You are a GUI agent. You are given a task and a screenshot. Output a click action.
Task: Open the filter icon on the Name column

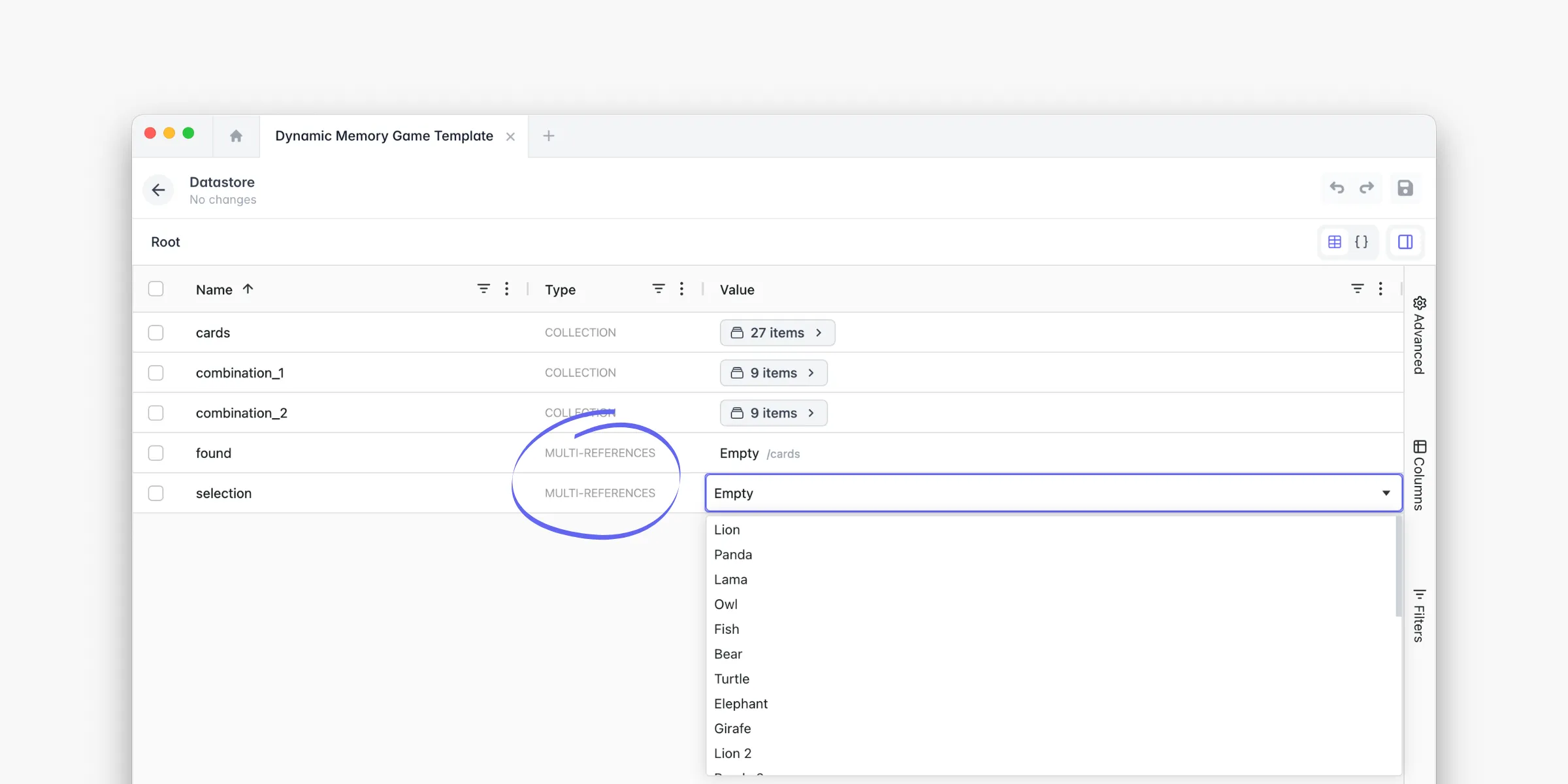click(x=483, y=288)
